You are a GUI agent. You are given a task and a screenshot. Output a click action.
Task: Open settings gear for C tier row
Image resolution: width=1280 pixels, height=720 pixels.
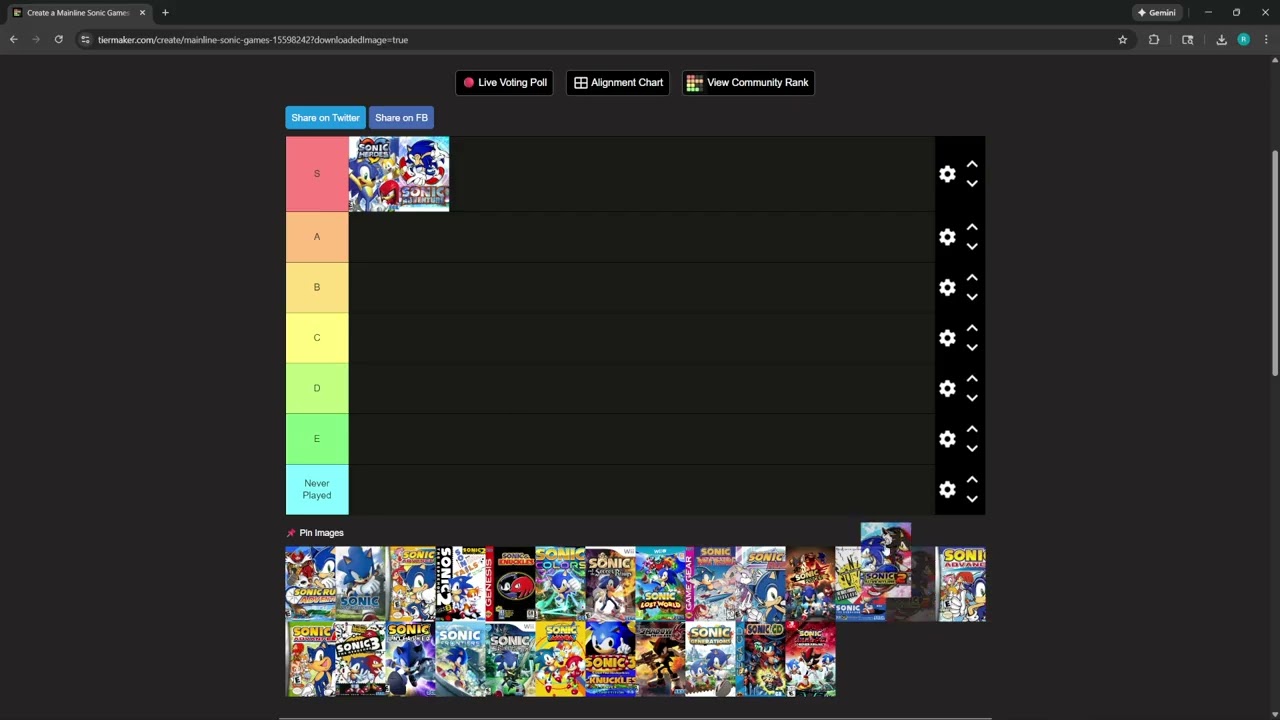pyautogui.click(x=947, y=338)
